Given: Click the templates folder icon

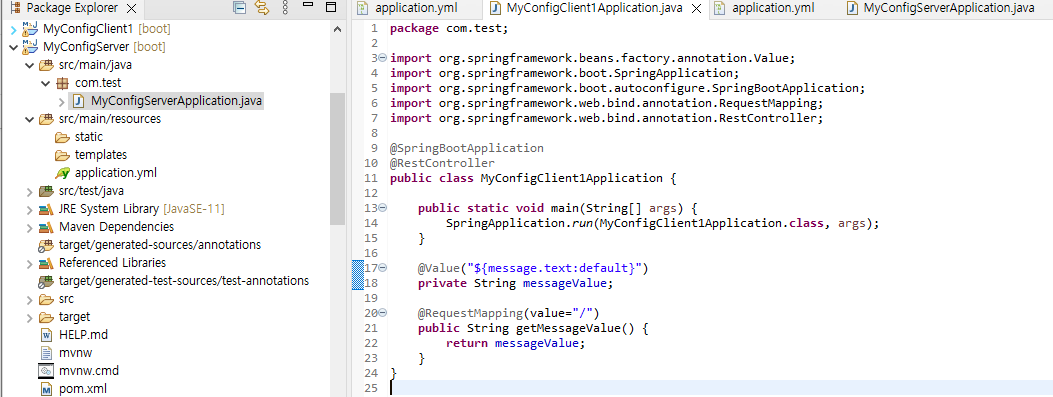Looking at the screenshot, I should tap(62, 155).
